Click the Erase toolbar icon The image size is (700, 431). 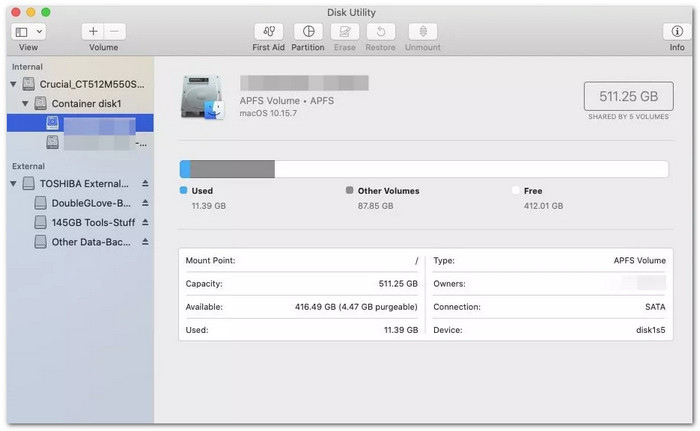[345, 32]
